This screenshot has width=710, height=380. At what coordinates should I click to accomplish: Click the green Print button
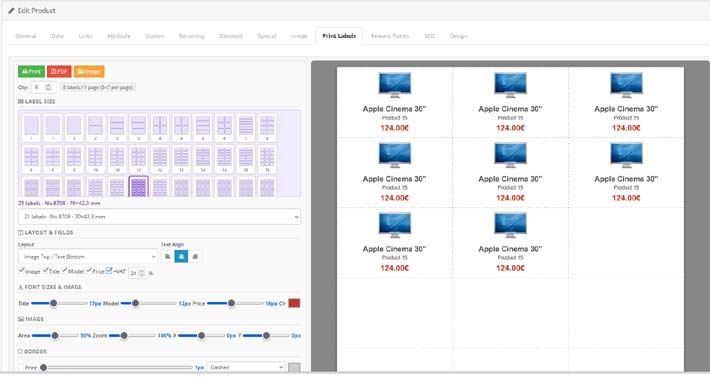click(x=31, y=72)
